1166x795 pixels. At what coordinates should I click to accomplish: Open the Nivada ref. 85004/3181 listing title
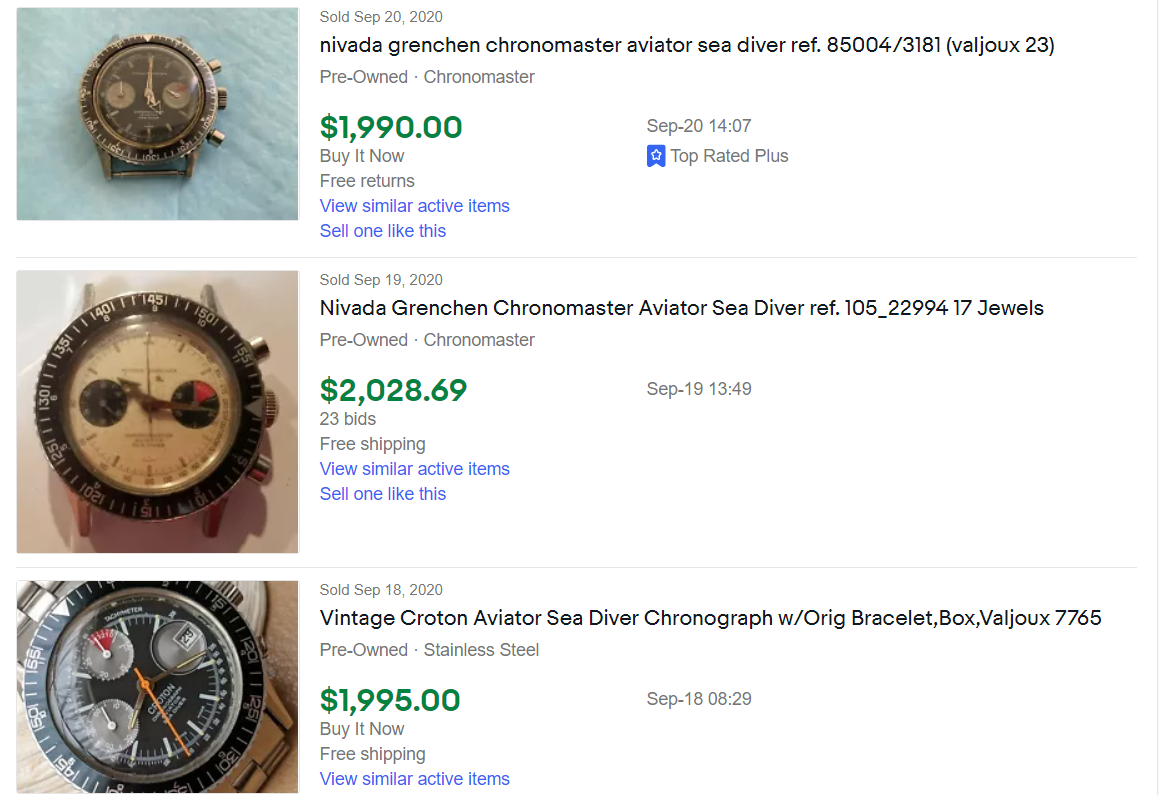(x=687, y=45)
